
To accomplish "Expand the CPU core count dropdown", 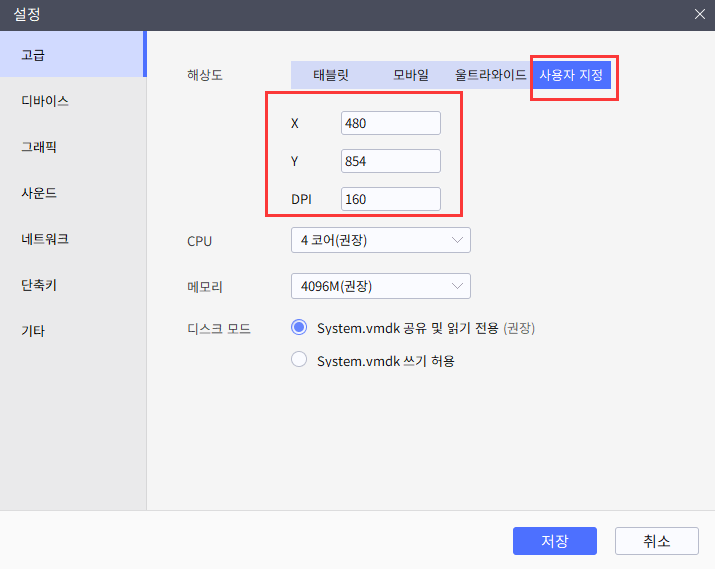I will (380, 240).
